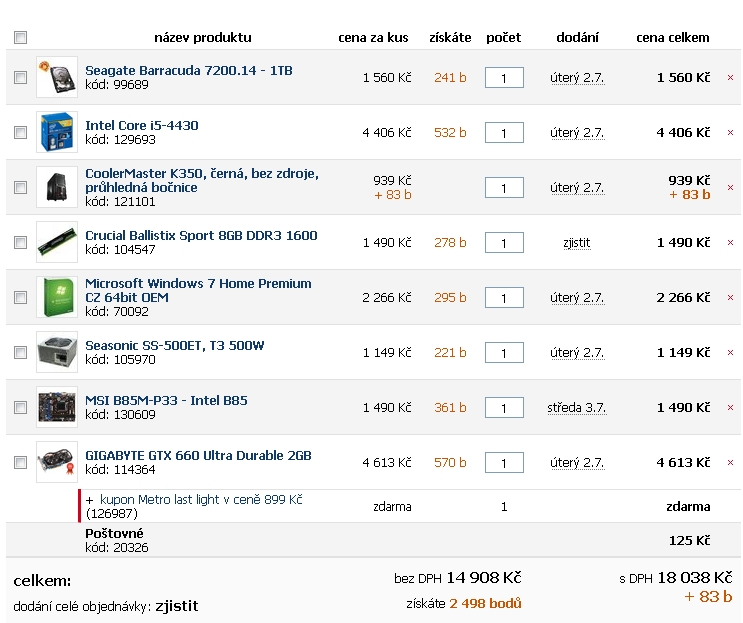Open Intel Core i5 box thumbnail
Viewport: 743px width, 623px height.
[57, 132]
